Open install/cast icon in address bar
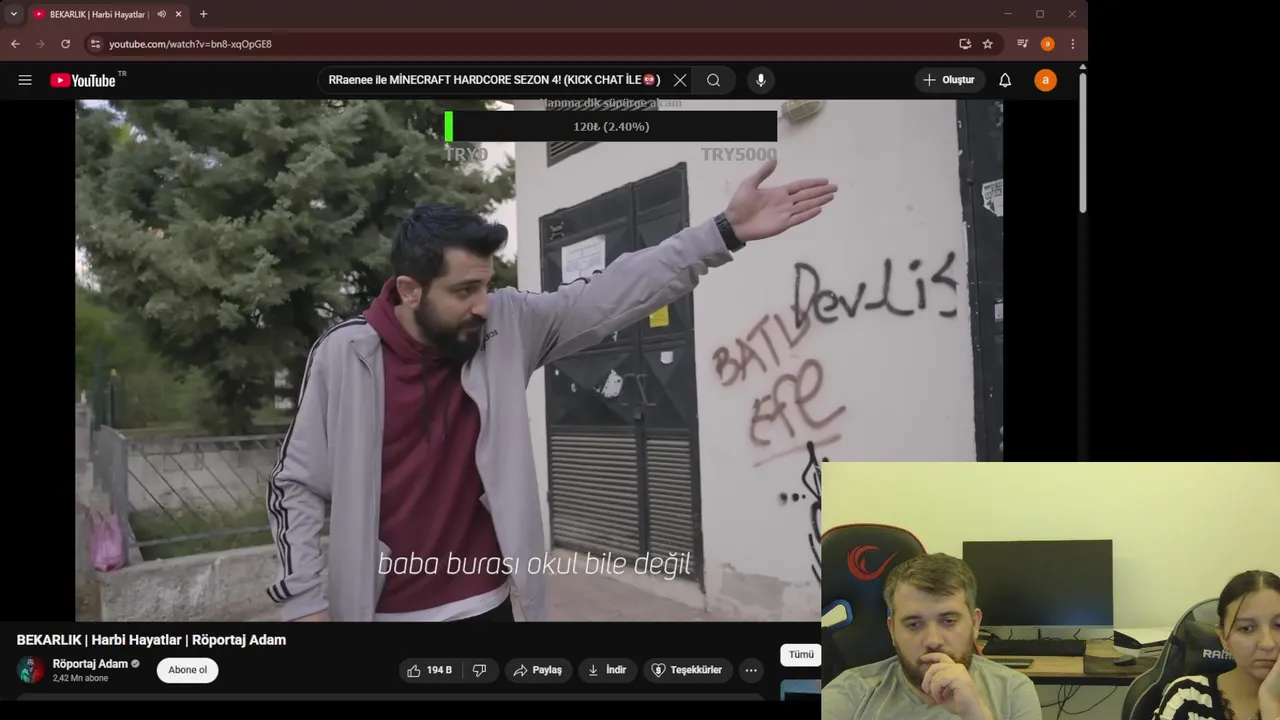Viewport: 1280px width, 720px height. [x=965, y=44]
